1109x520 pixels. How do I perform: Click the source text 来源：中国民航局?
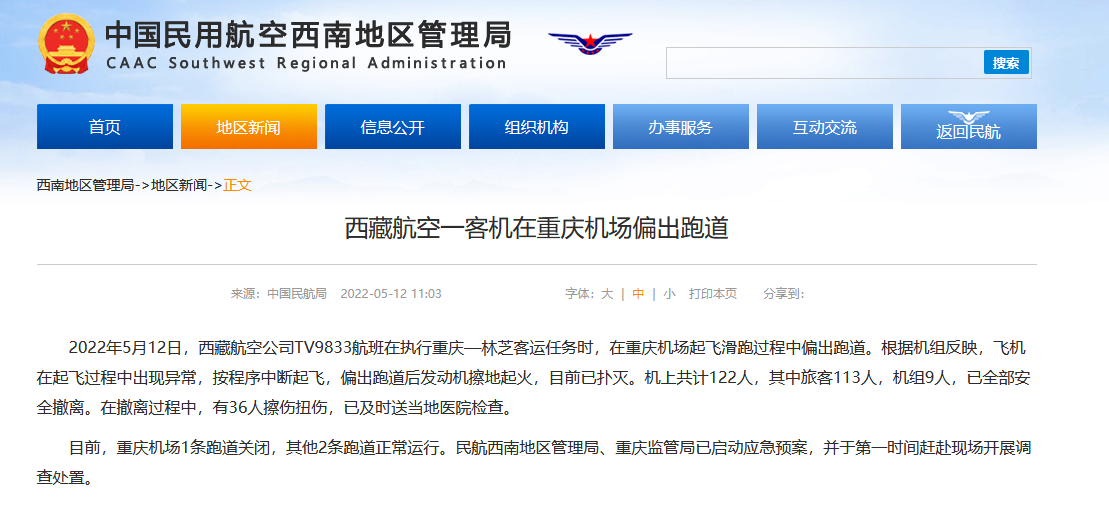[x=279, y=294]
